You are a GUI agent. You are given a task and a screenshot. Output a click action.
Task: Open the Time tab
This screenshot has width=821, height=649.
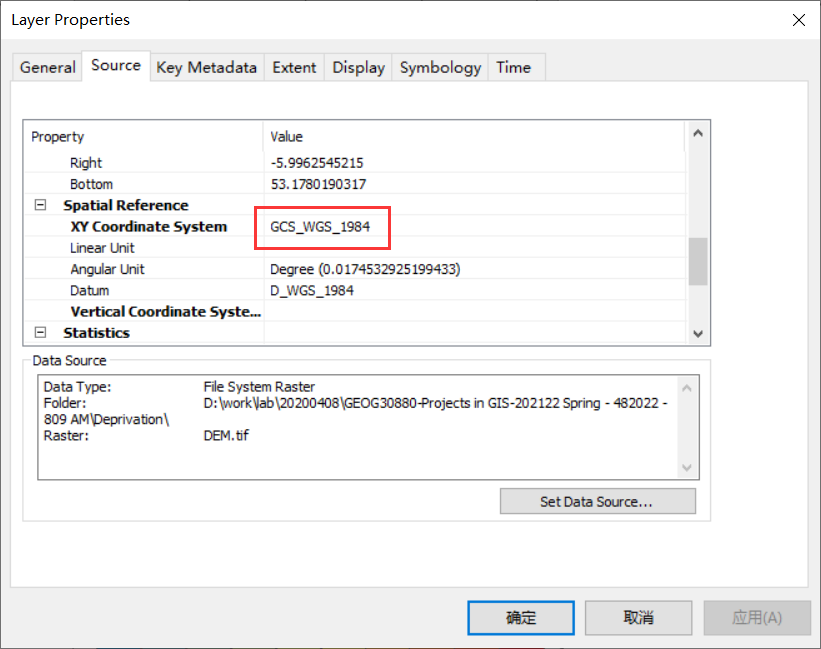[x=513, y=67]
